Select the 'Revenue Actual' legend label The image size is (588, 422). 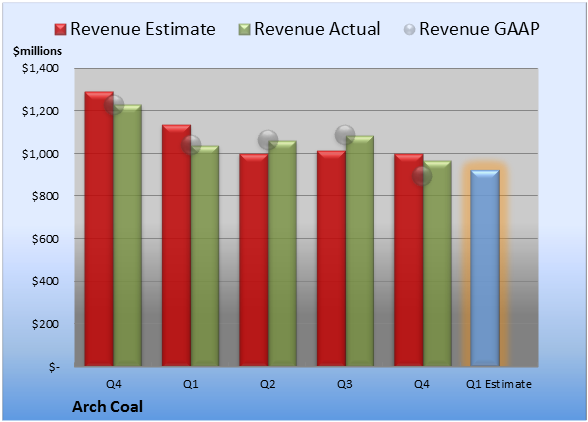(317, 29)
